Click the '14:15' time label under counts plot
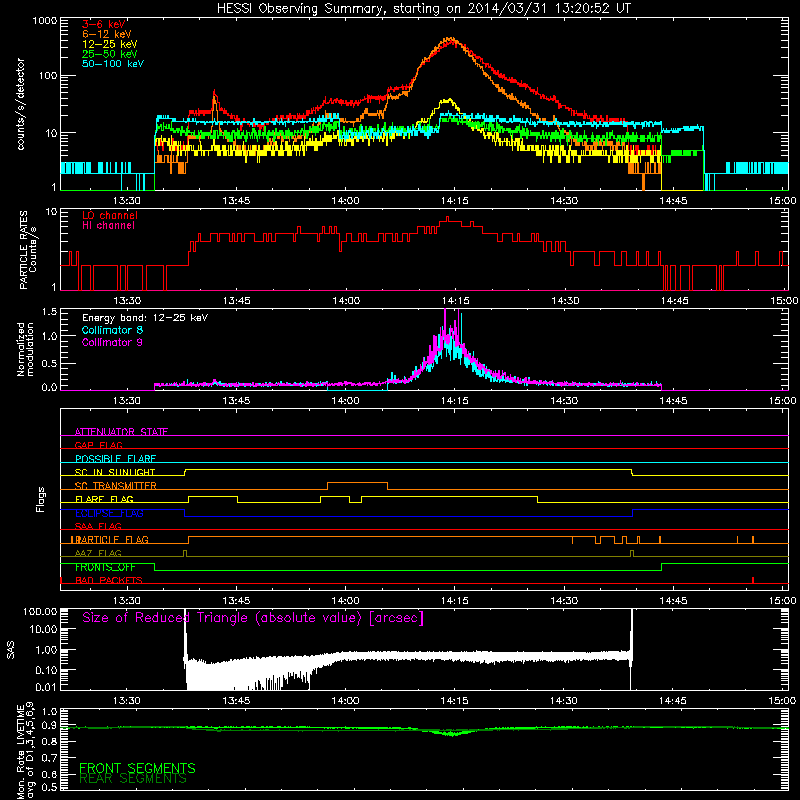800x800 pixels. coord(455,201)
